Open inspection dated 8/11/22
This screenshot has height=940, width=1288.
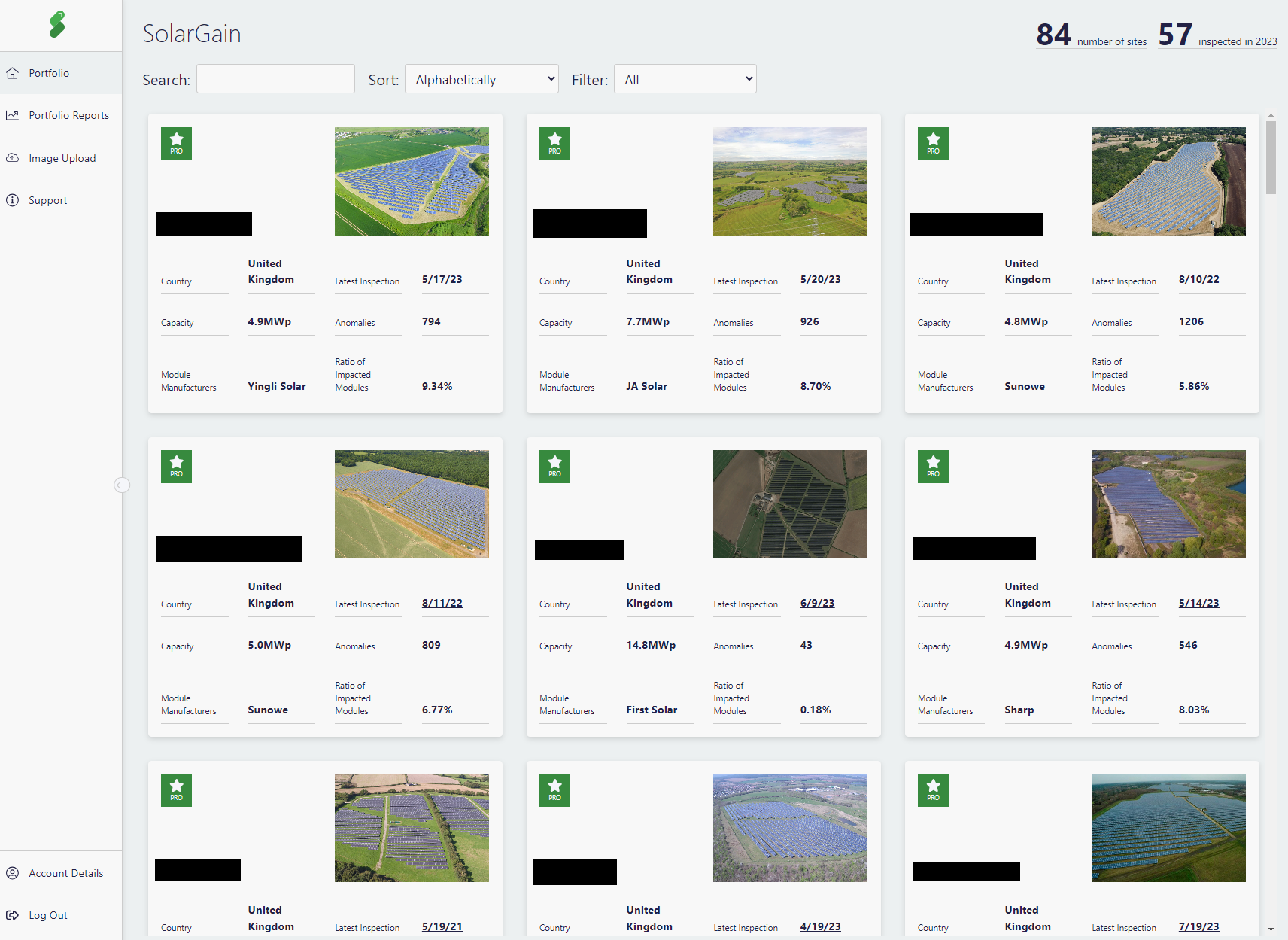(442, 603)
